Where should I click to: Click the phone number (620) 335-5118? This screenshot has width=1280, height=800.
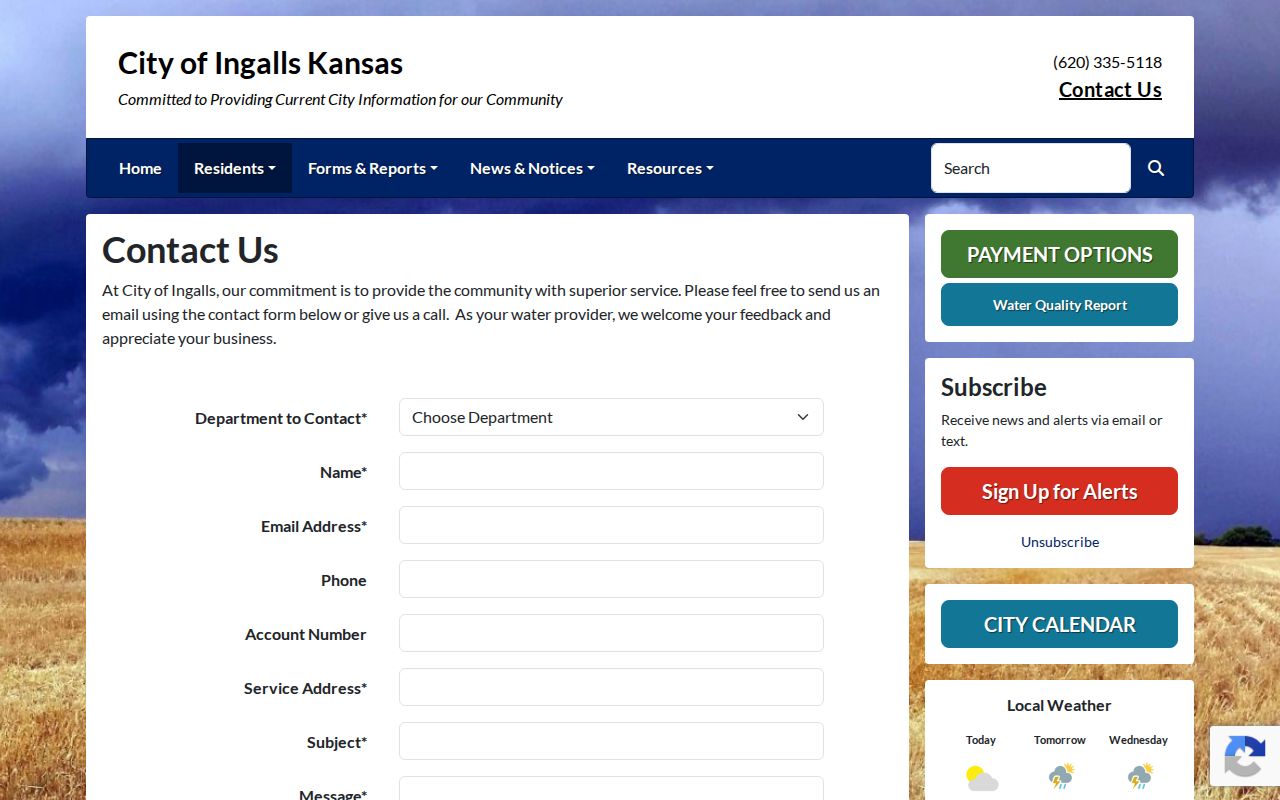point(1107,62)
